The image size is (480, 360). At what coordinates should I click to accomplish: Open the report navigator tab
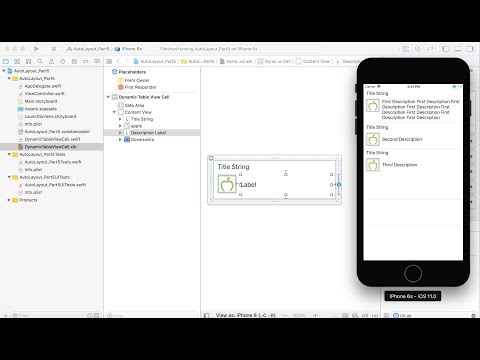(97, 61)
